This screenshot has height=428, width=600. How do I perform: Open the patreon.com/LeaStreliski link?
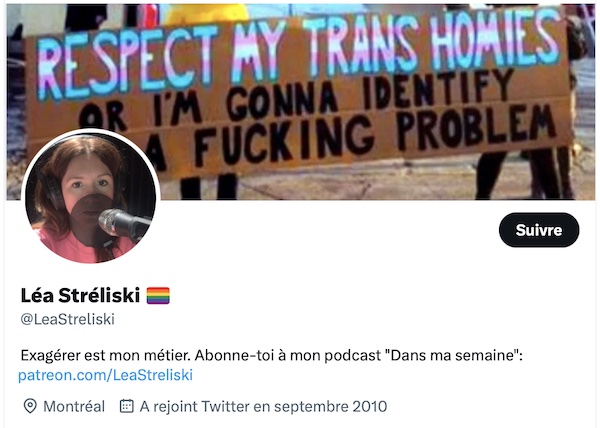(106, 375)
